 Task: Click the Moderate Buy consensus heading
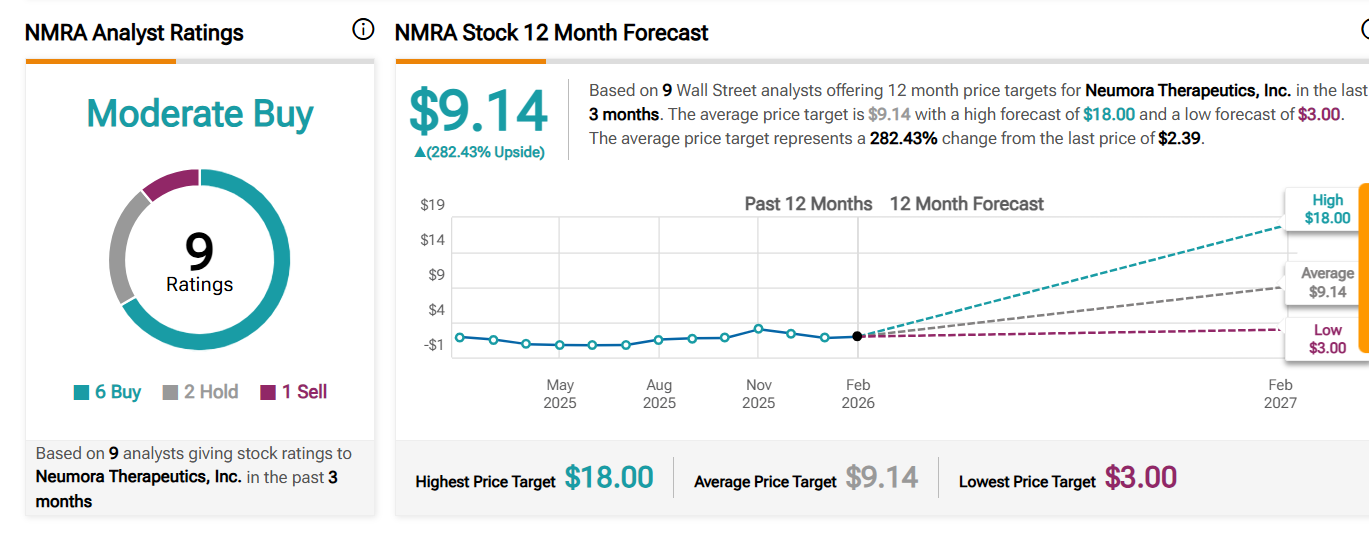[x=200, y=114]
